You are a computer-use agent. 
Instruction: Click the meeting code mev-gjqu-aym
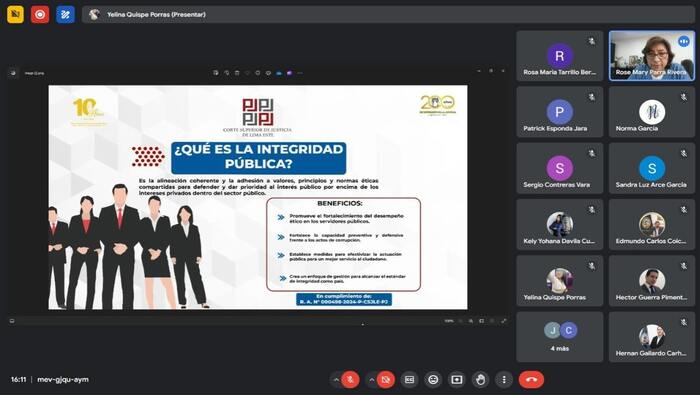pyautogui.click(x=63, y=379)
